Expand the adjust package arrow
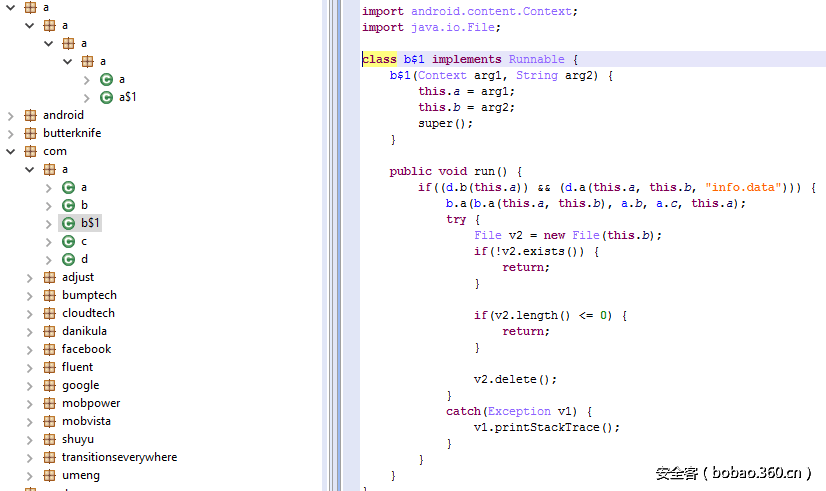The width and height of the screenshot is (826, 491). [31, 277]
